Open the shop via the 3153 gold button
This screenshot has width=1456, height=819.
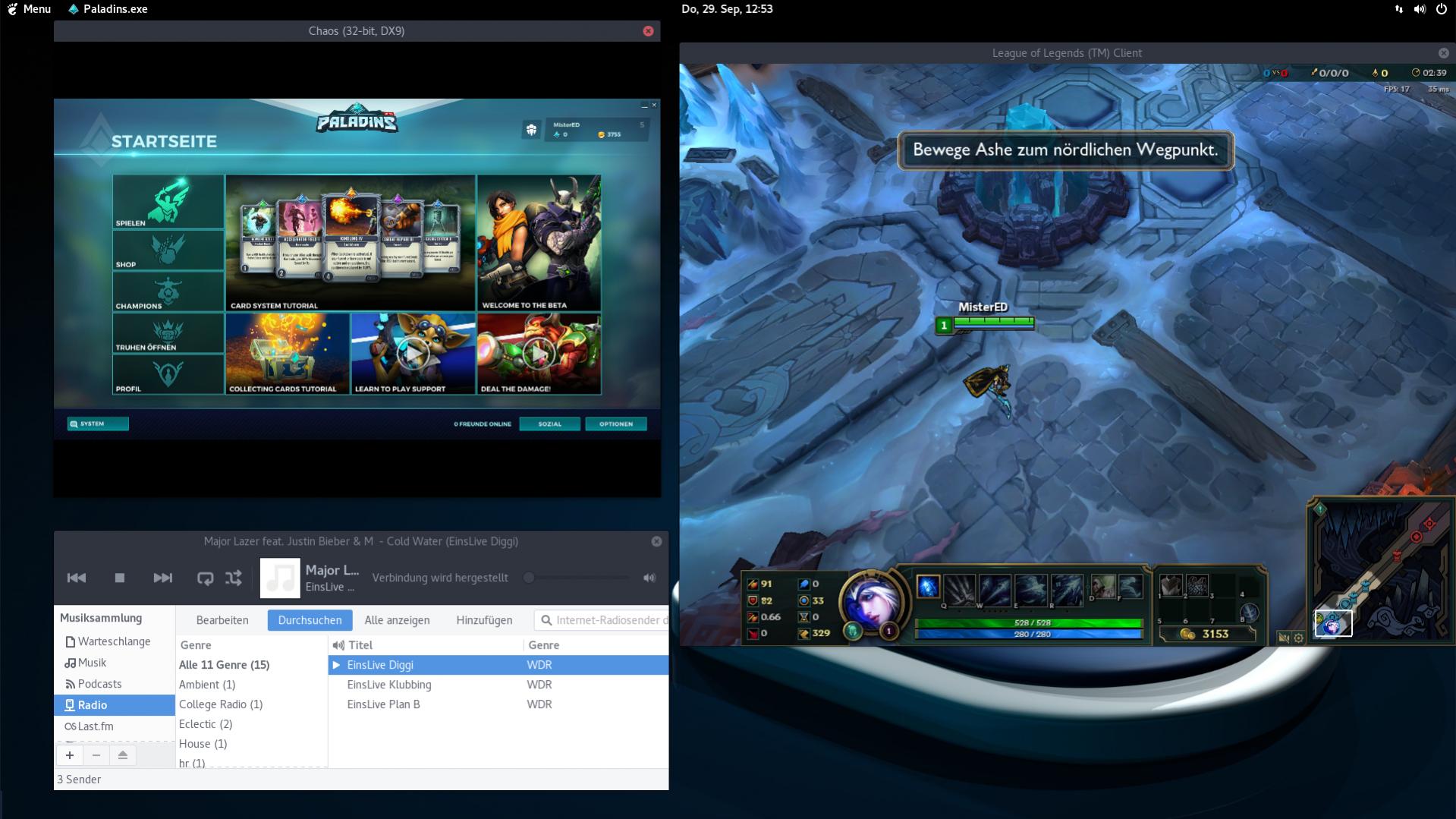point(1207,634)
